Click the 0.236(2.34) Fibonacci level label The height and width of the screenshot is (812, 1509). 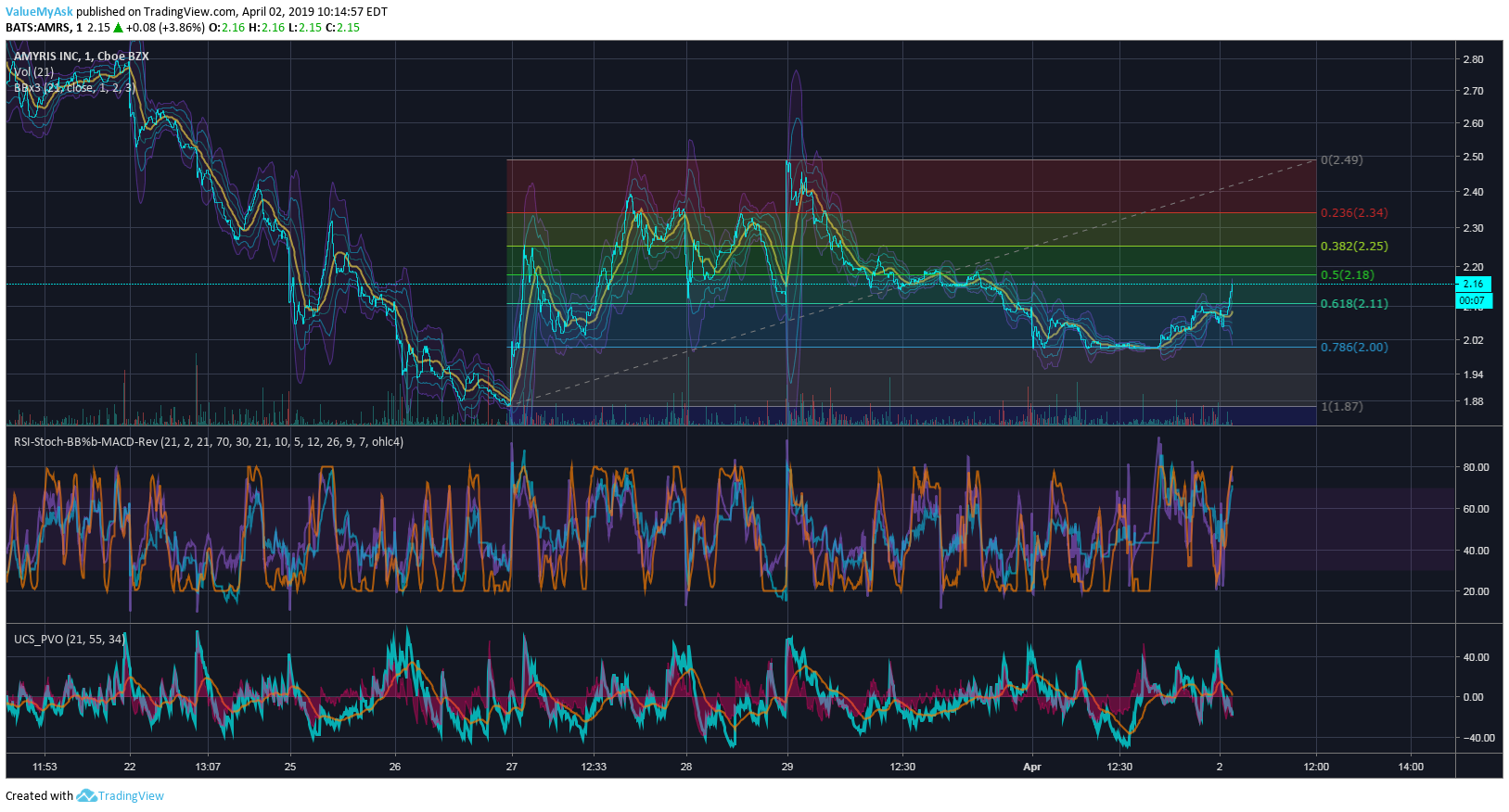(1354, 213)
